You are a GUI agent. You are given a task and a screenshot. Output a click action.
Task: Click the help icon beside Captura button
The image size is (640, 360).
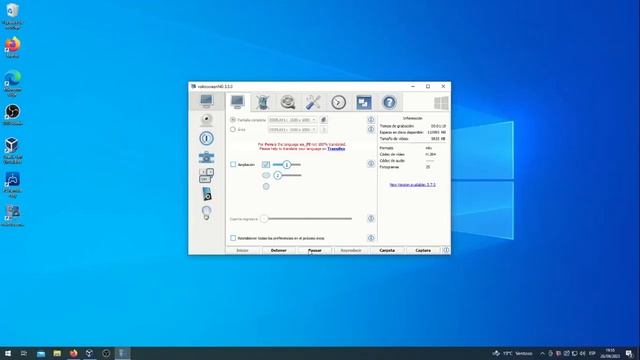point(446,250)
